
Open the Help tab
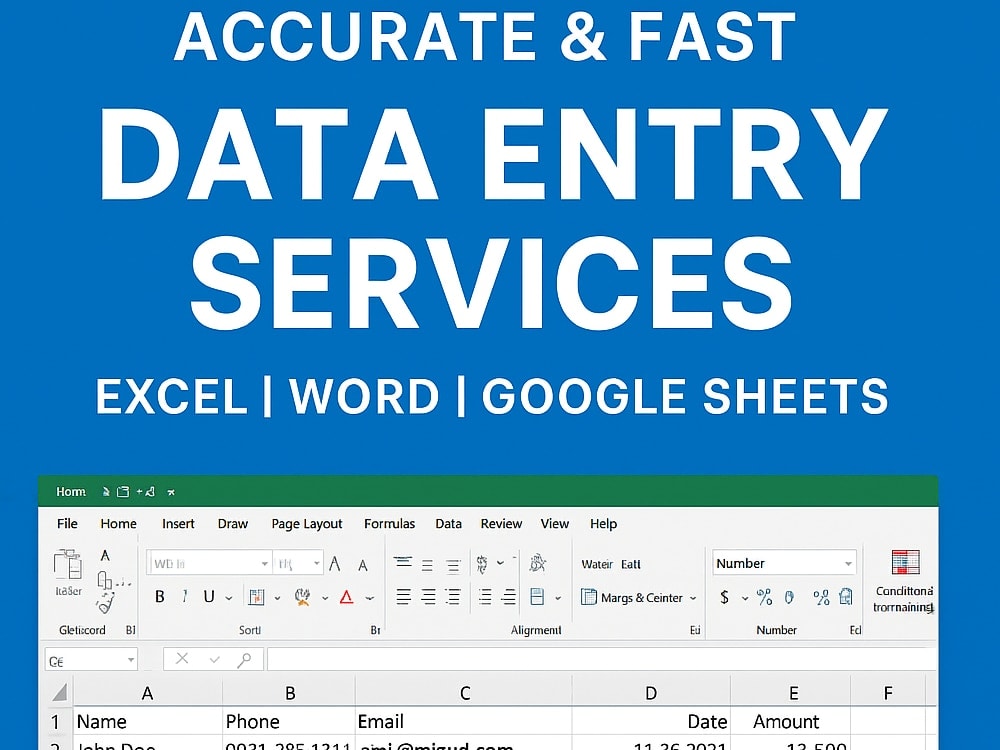pos(603,524)
